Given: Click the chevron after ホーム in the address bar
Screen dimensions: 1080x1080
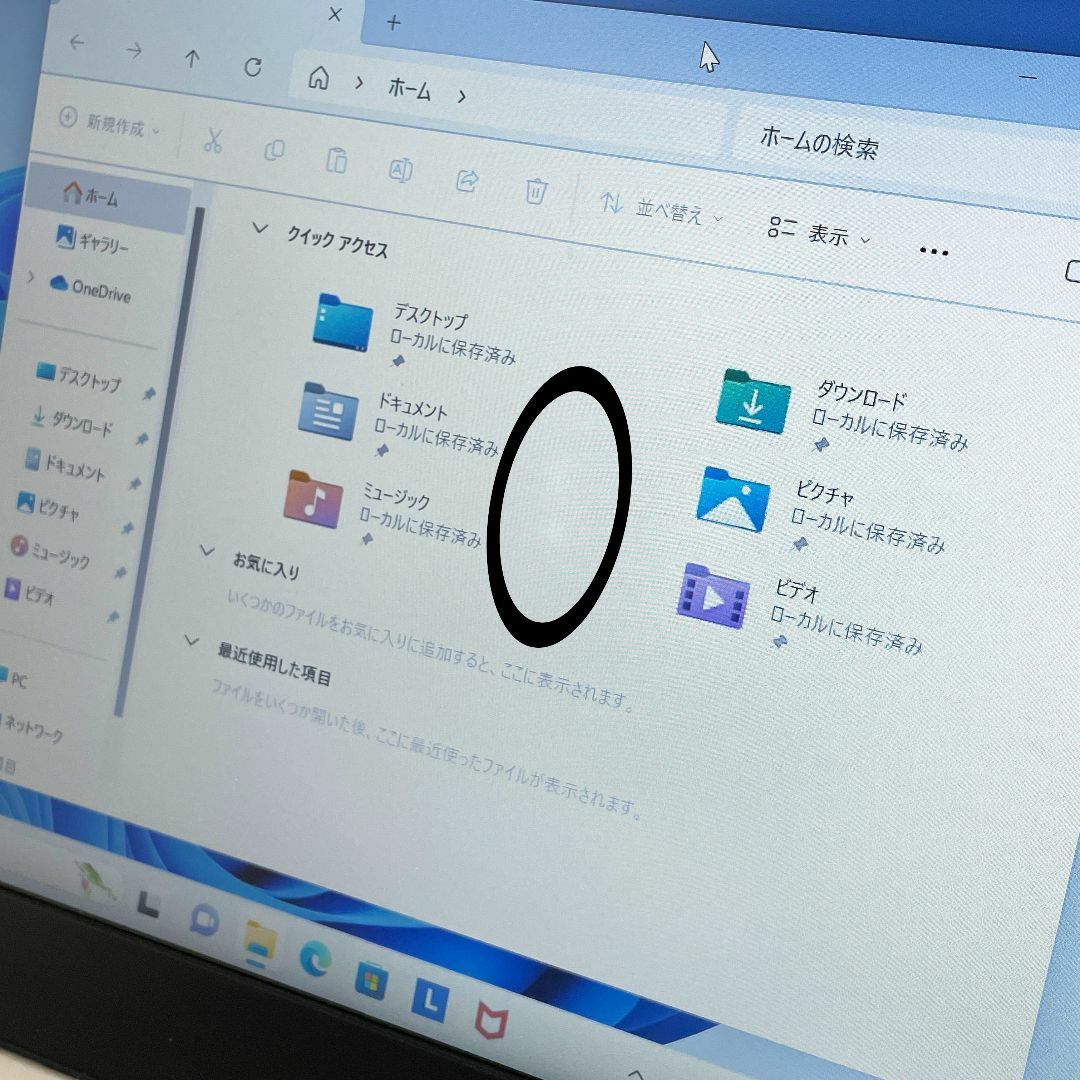Looking at the screenshot, I should pos(461,96).
